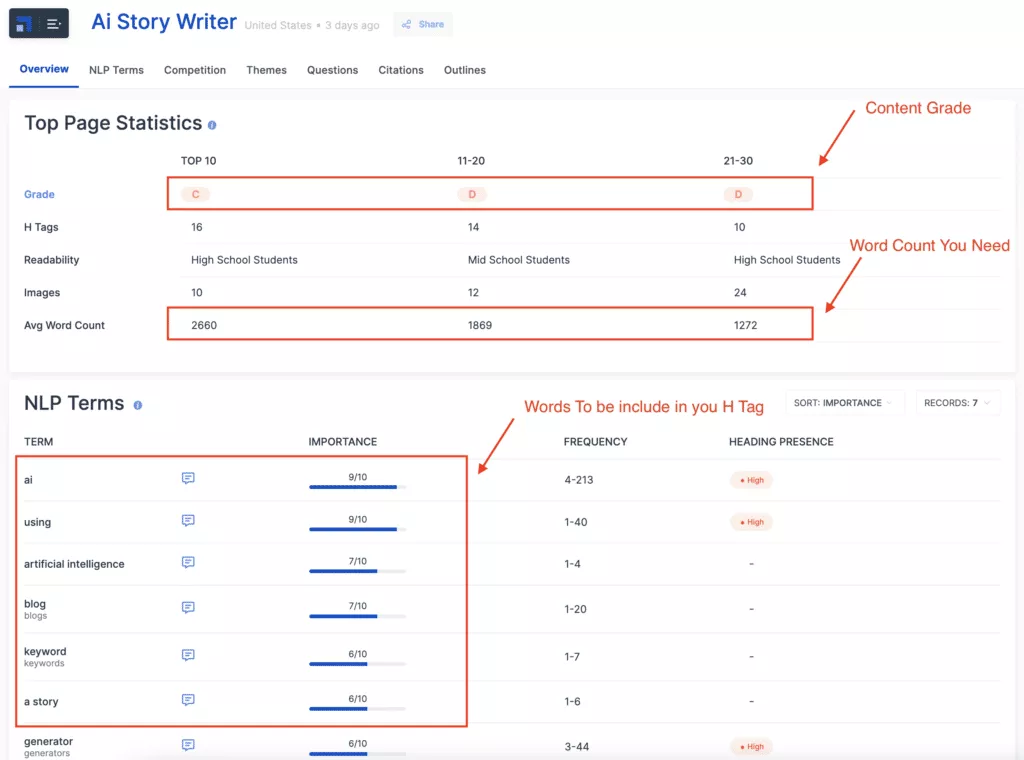Switch to the NLP Terms tab
The height and width of the screenshot is (760, 1024).
116,70
